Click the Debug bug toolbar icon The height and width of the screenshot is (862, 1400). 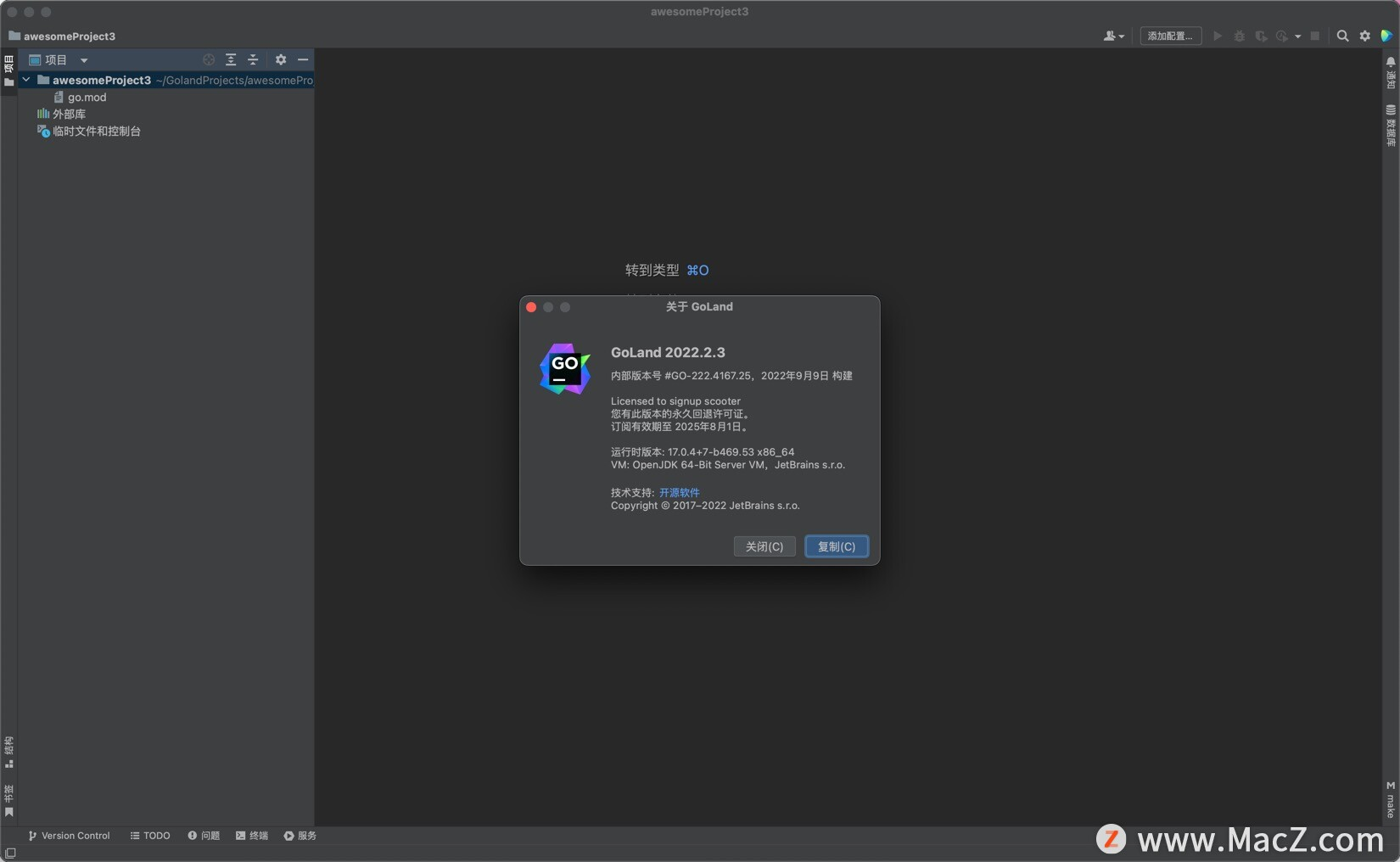1240,36
